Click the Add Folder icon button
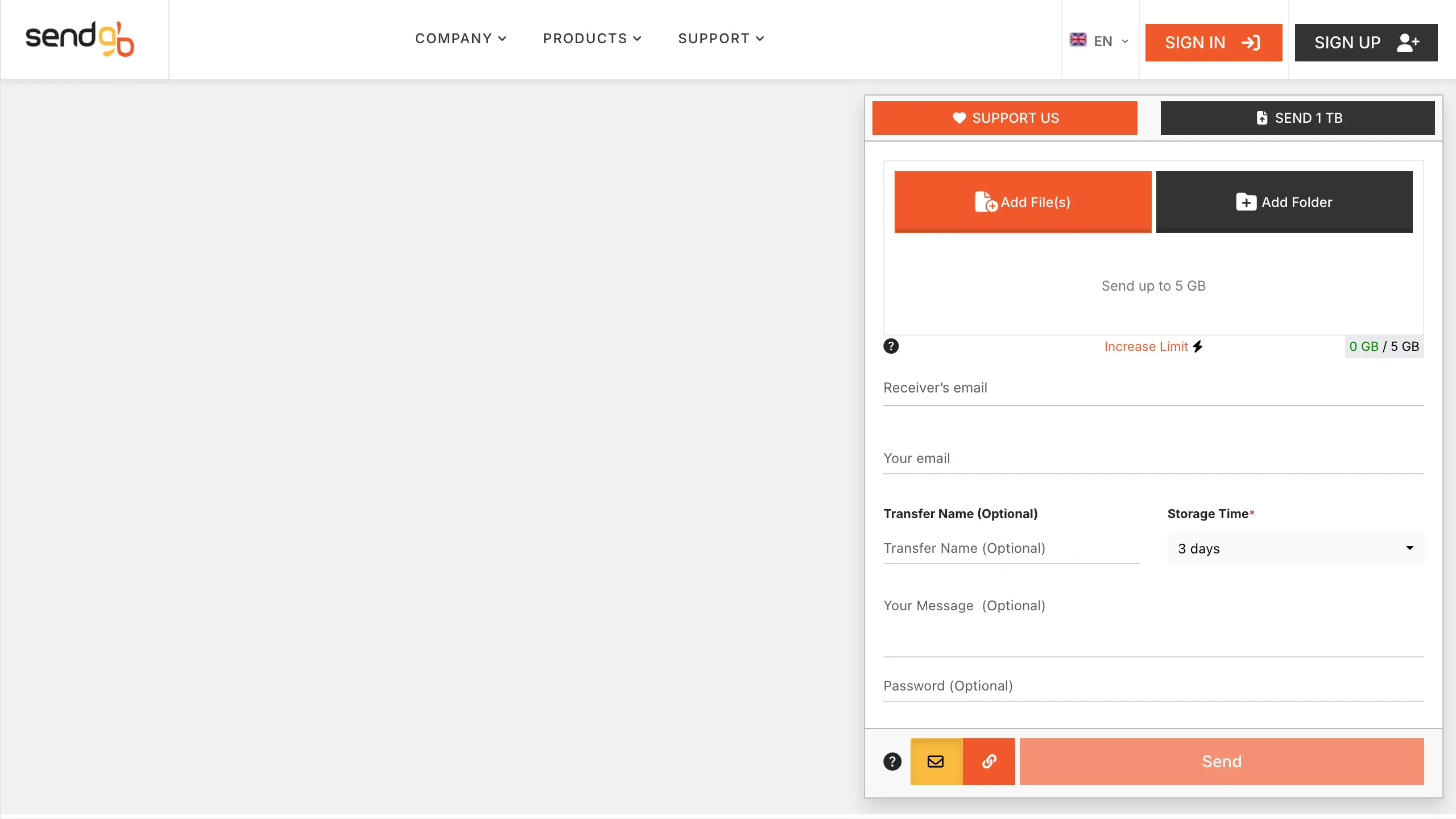The height and width of the screenshot is (819, 1456). tap(1246, 202)
